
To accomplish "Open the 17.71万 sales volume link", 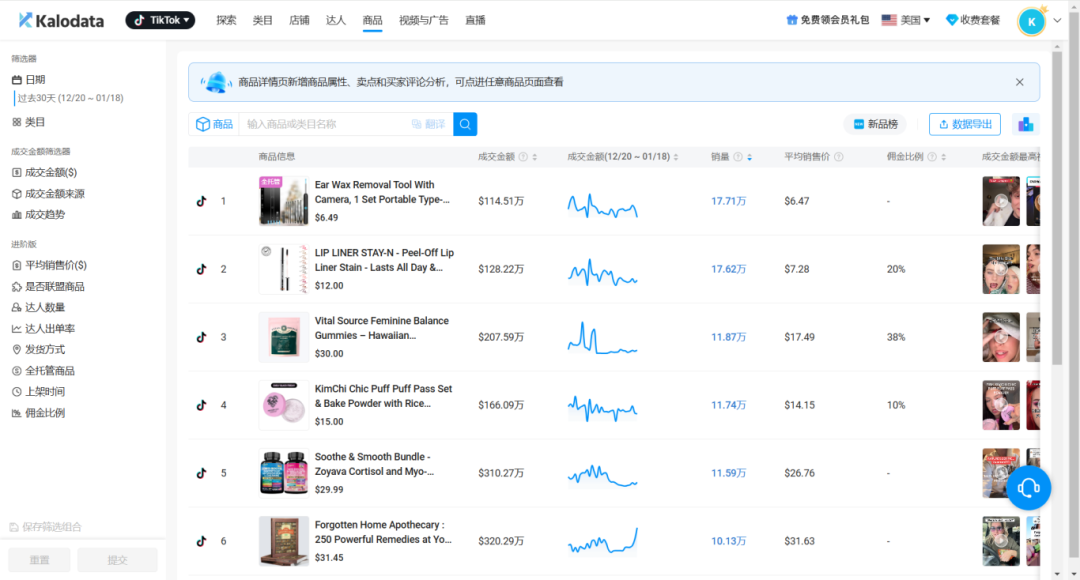I will (729, 200).
